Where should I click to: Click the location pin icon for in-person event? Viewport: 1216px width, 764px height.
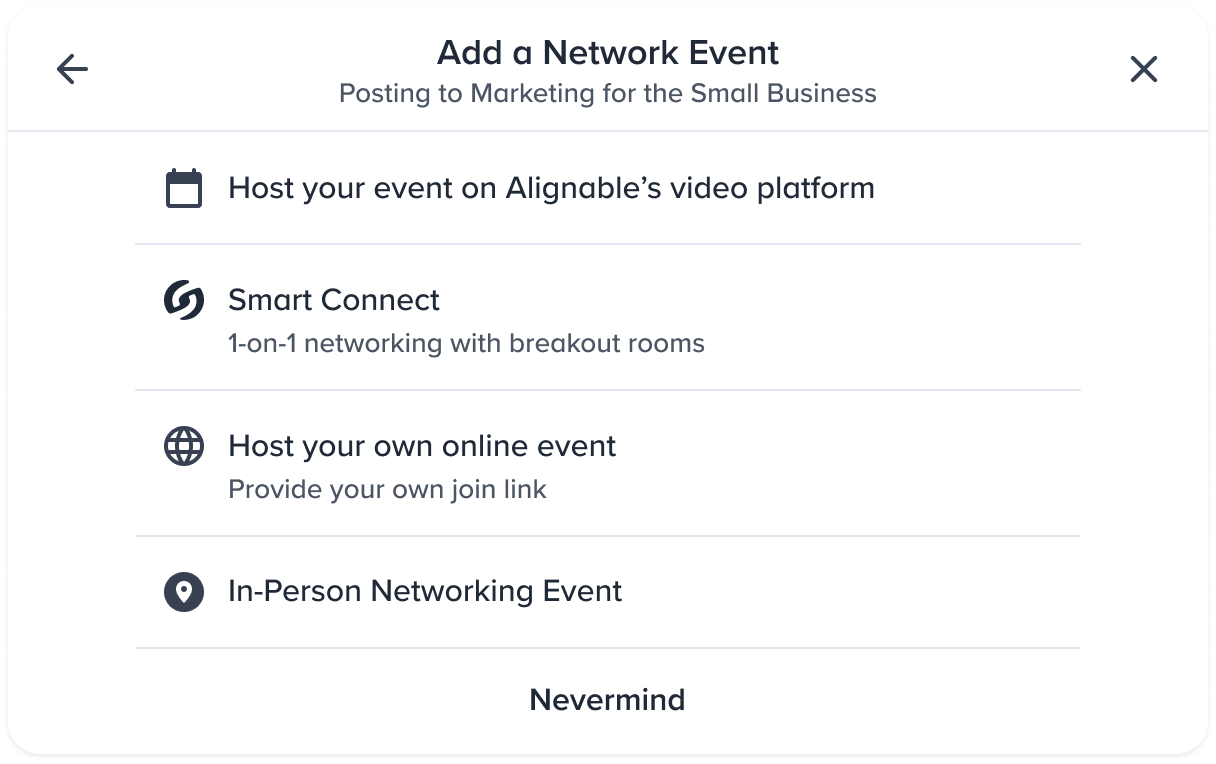coord(184,592)
